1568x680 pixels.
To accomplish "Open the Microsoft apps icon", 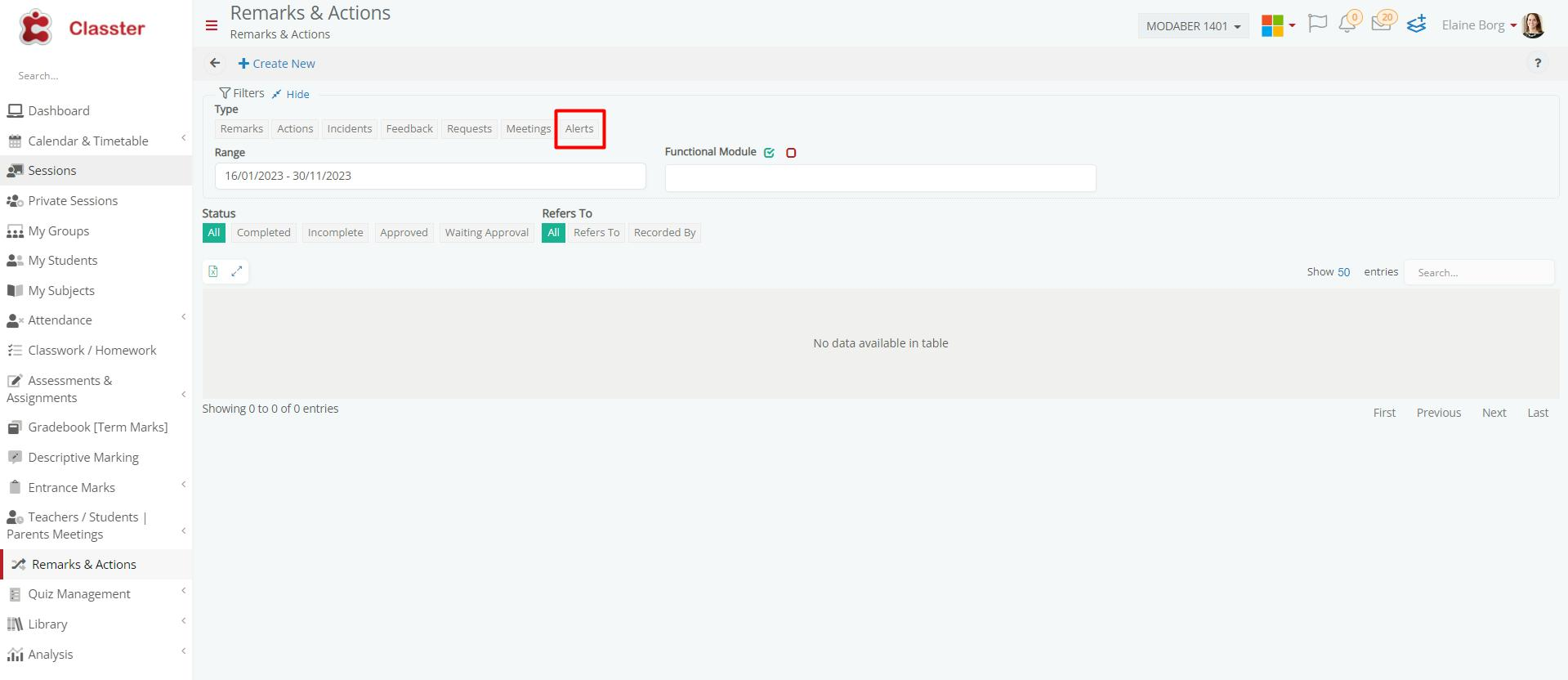I will tap(1272, 26).
